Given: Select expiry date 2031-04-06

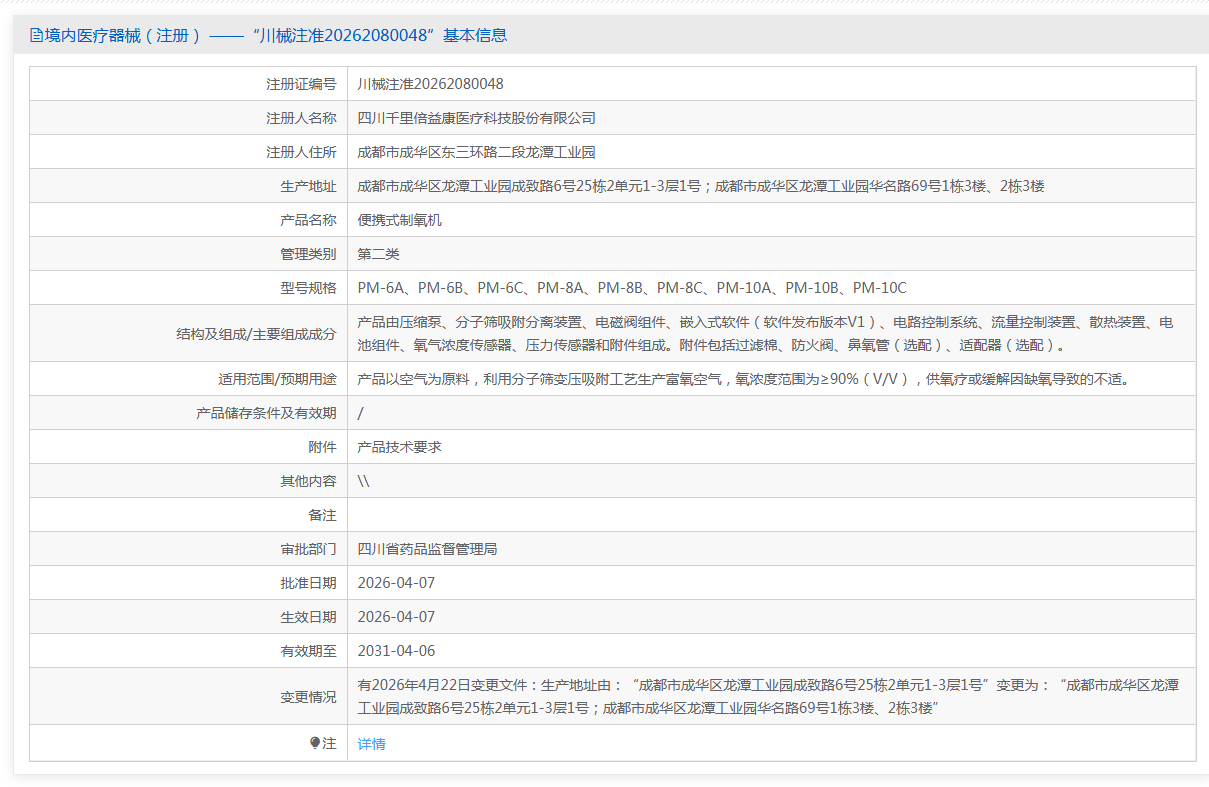Looking at the screenshot, I should pyautogui.click(x=397, y=651).
